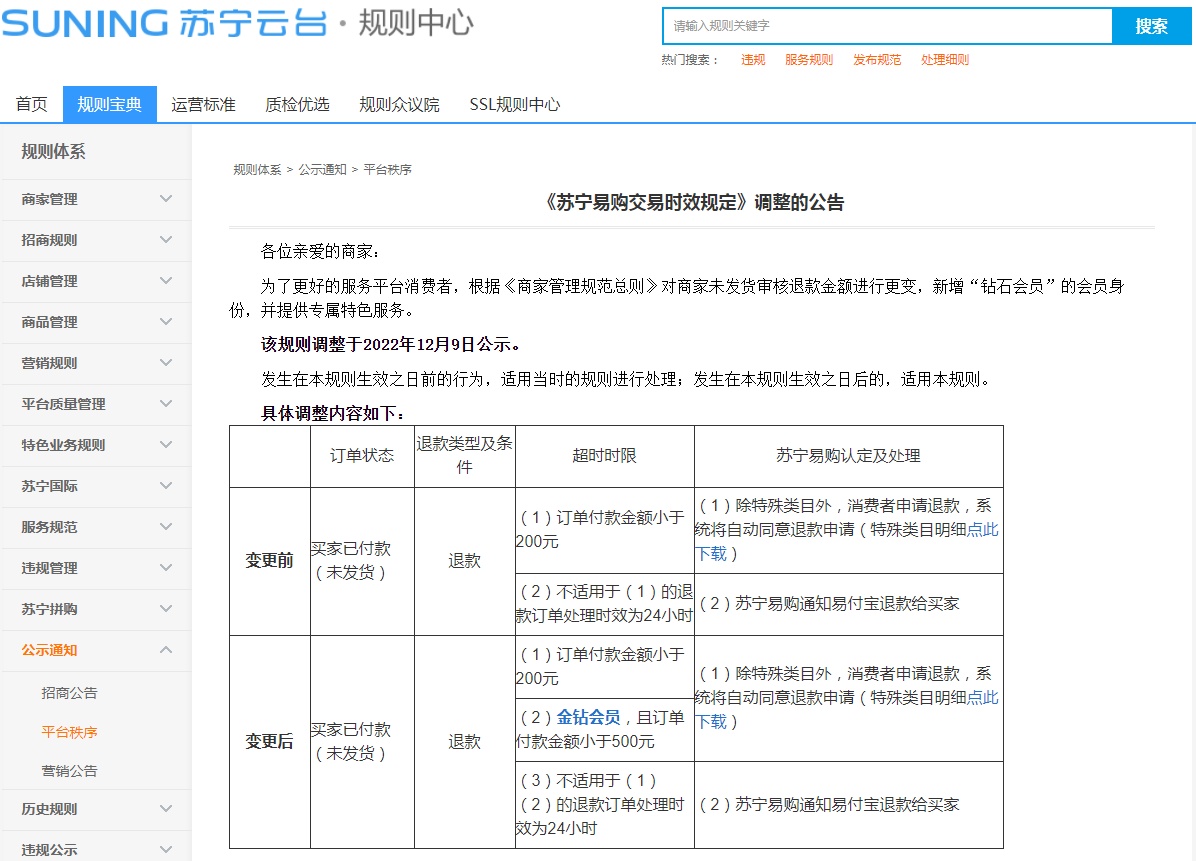Click the 规则体系 sidebar heading
Image resolution: width=1196 pixels, height=861 pixels.
53,152
